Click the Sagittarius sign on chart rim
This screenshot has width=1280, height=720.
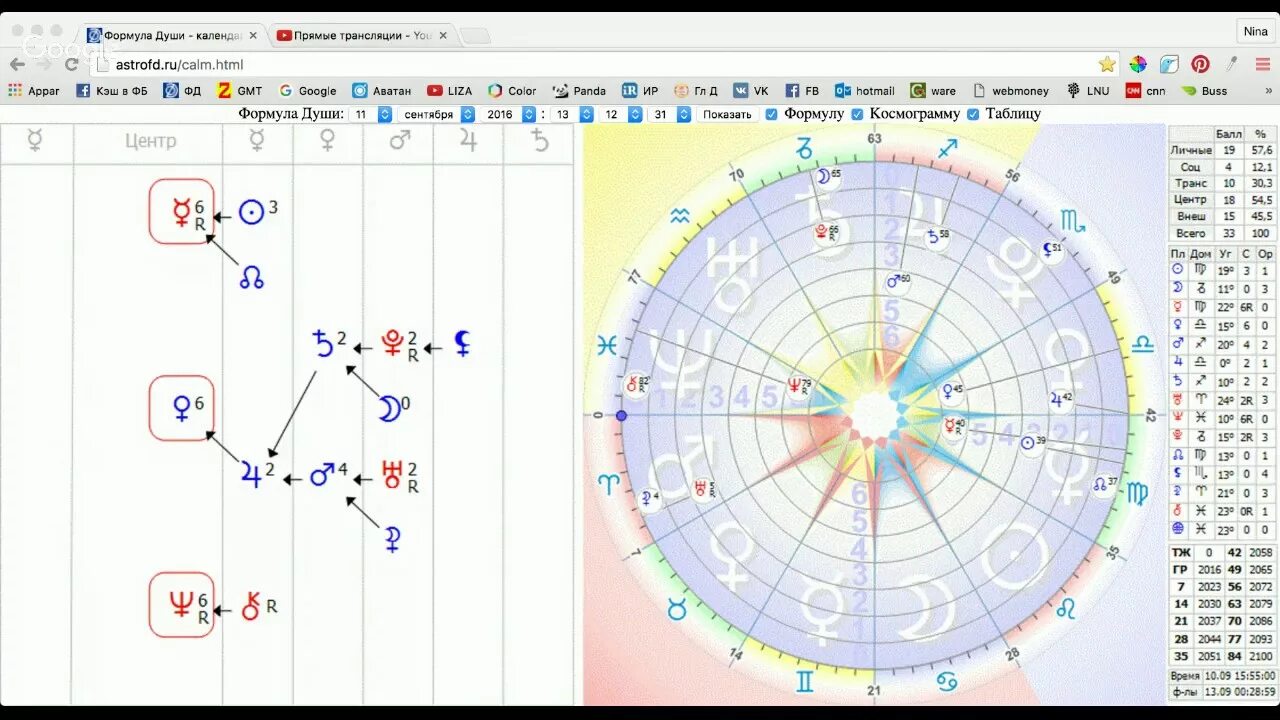946,149
